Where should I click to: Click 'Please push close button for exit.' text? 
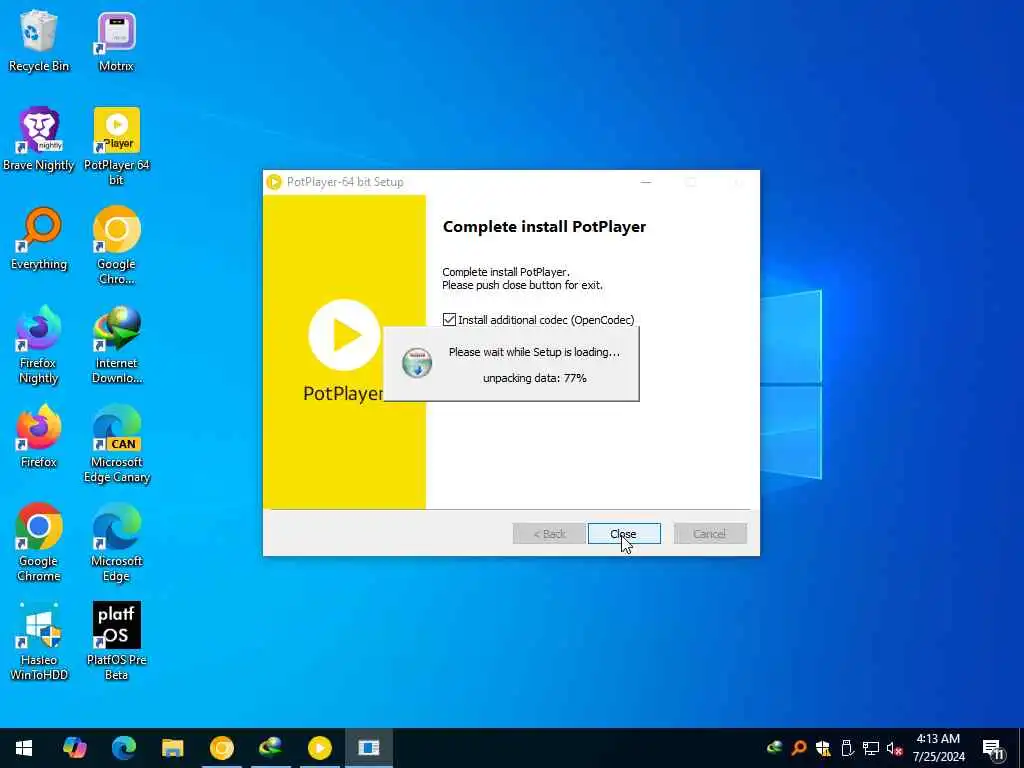point(522,285)
